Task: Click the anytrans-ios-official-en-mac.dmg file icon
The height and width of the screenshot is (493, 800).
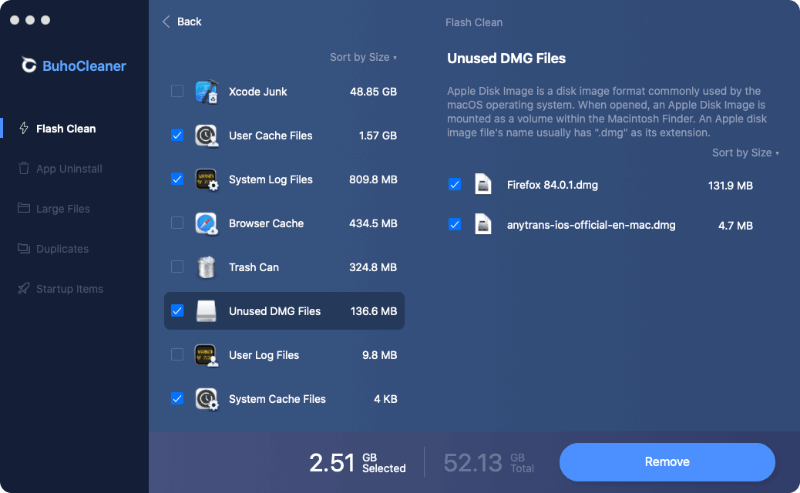Action: click(483, 225)
